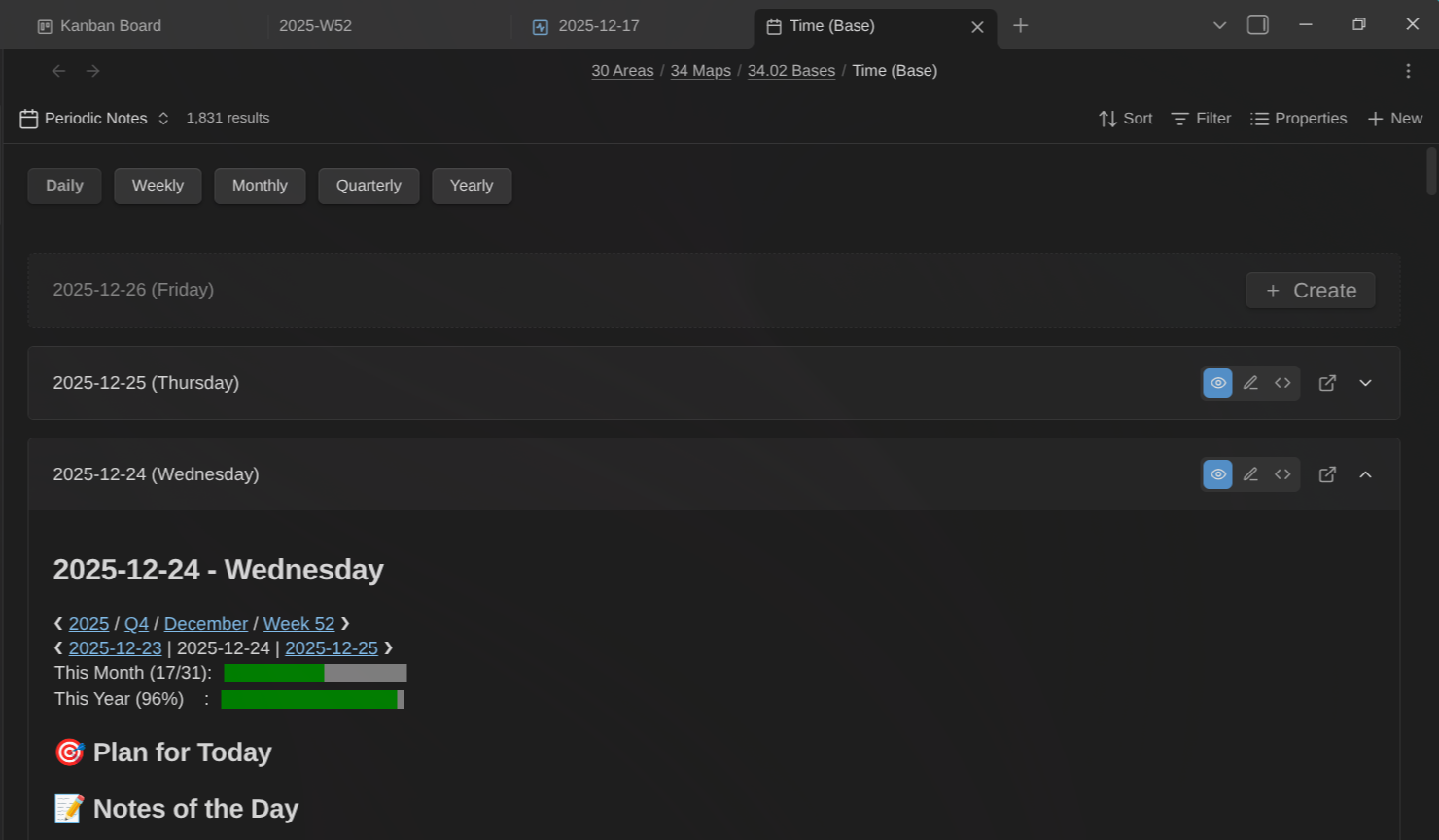Add a new tab with plus icon
The height and width of the screenshot is (840, 1439).
1020,26
